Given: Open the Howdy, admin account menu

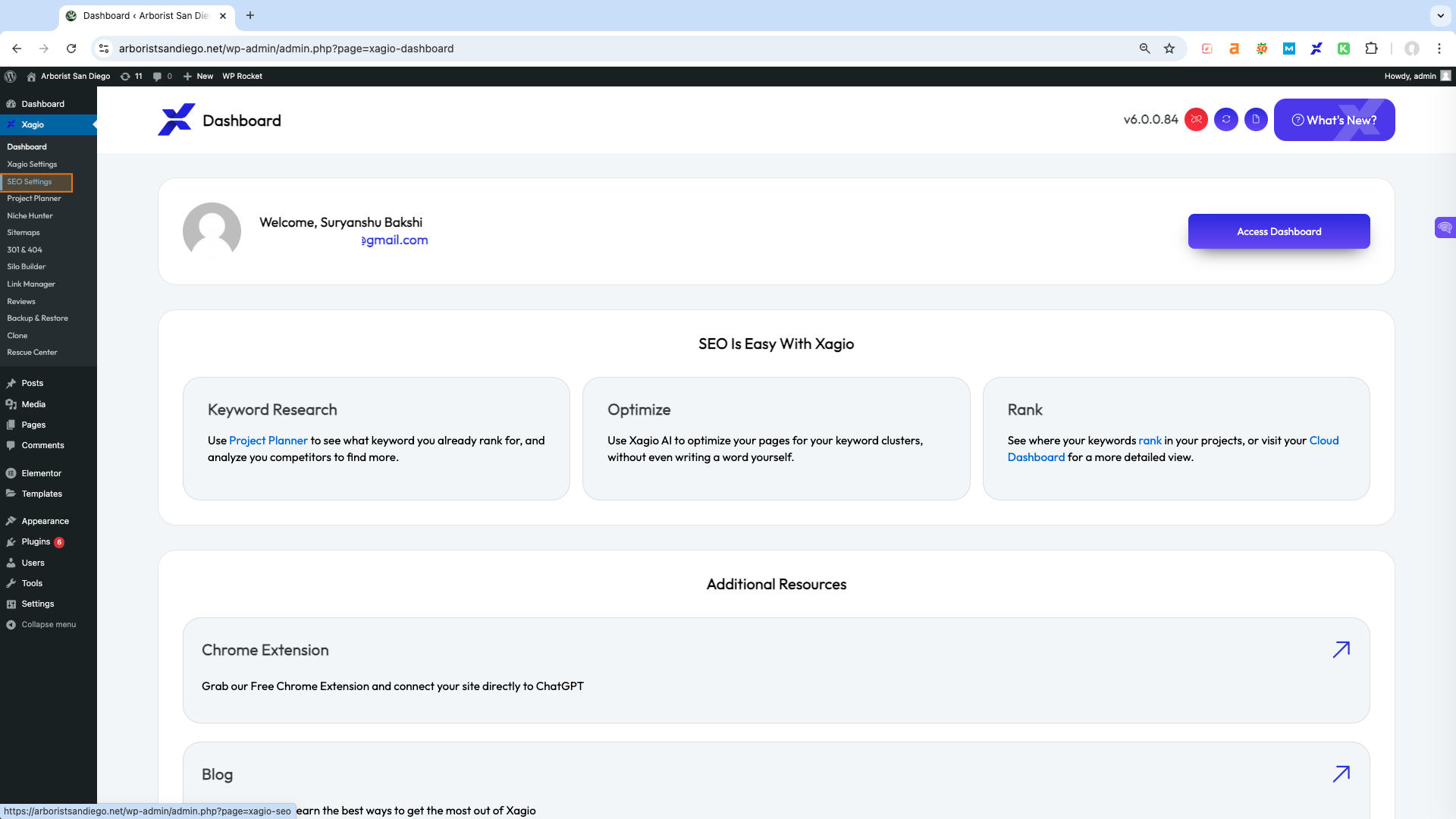Looking at the screenshot, I should (1417, 76).
